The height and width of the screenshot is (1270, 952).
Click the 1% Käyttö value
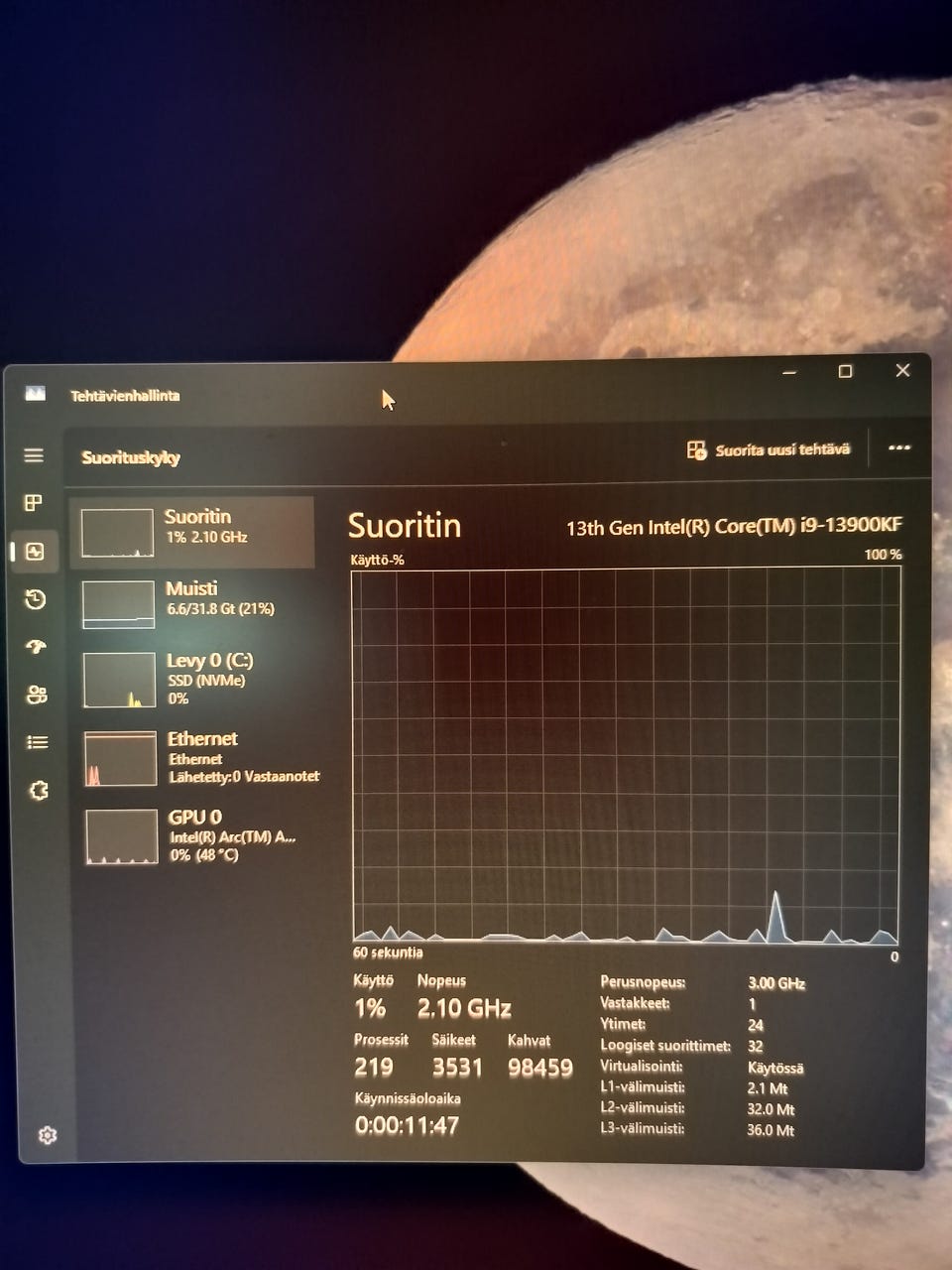pyautogui.click(x=370, y=1009)
